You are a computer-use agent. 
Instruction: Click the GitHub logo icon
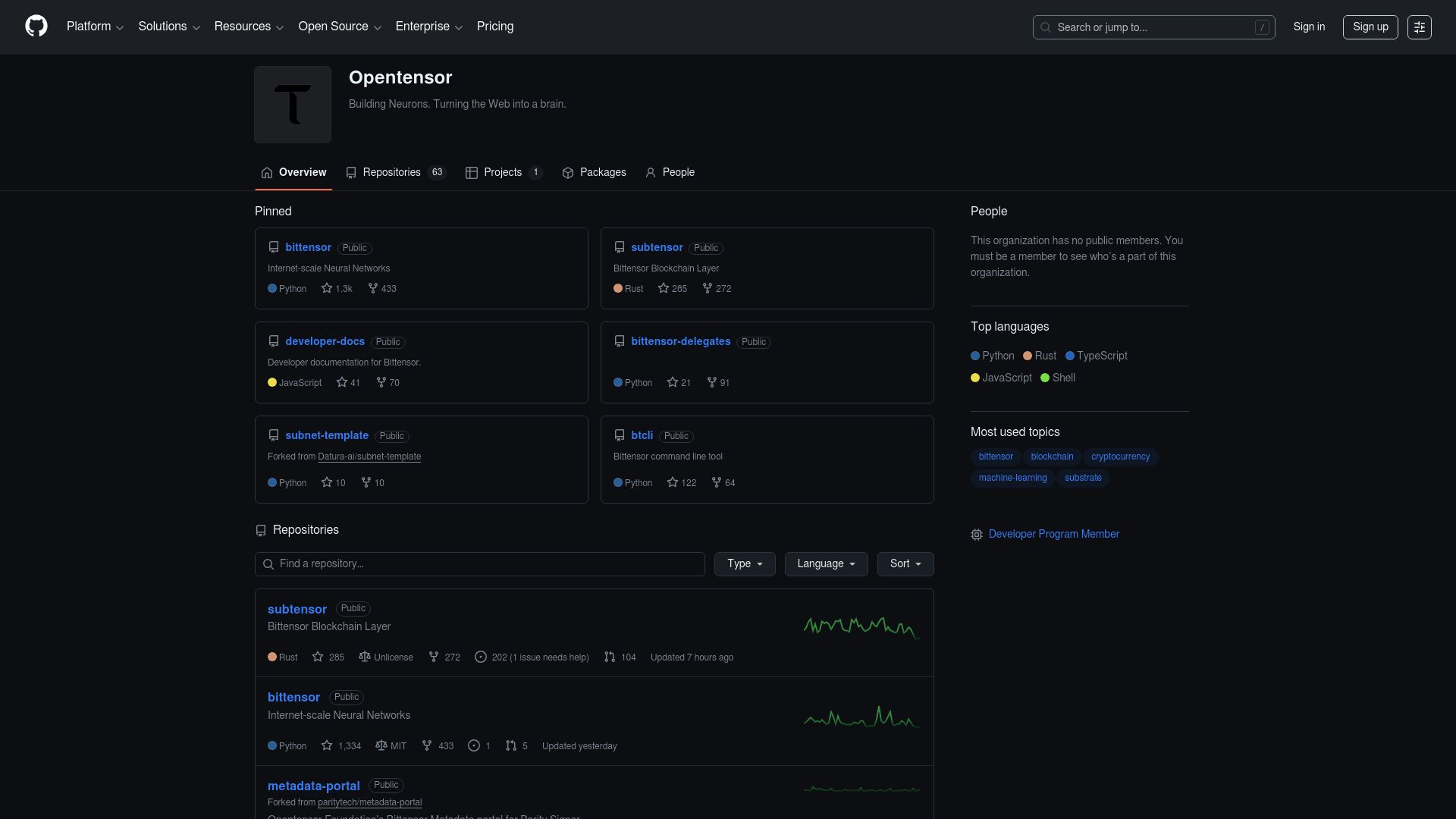(x=36, y=26)
